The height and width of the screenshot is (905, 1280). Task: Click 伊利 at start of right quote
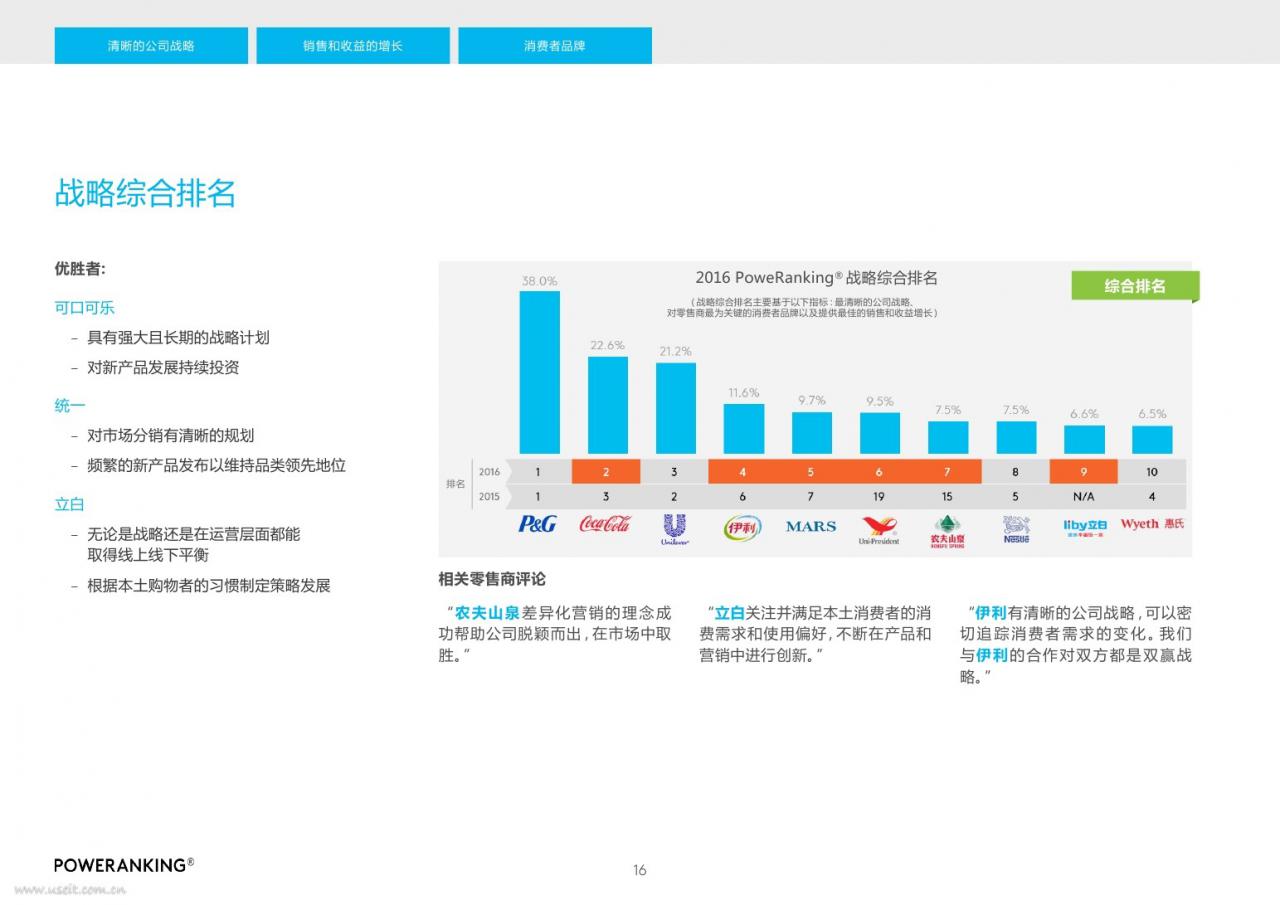pos(991,612)
